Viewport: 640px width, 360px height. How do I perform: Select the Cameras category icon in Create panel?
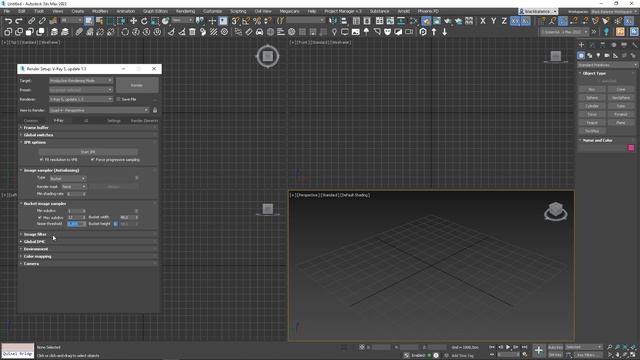[x=607, y=55]
